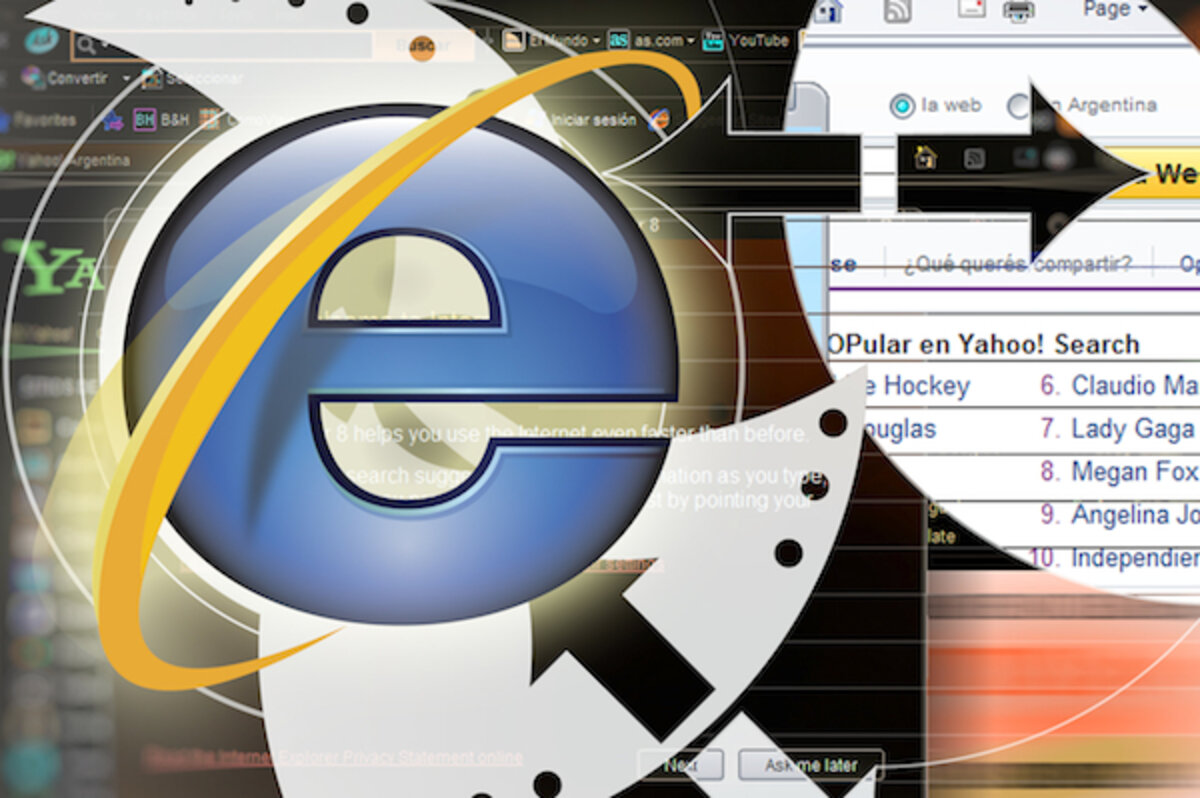Click the magnifier icon in search box
The image size is (1200, 798).
click(85, 45)
